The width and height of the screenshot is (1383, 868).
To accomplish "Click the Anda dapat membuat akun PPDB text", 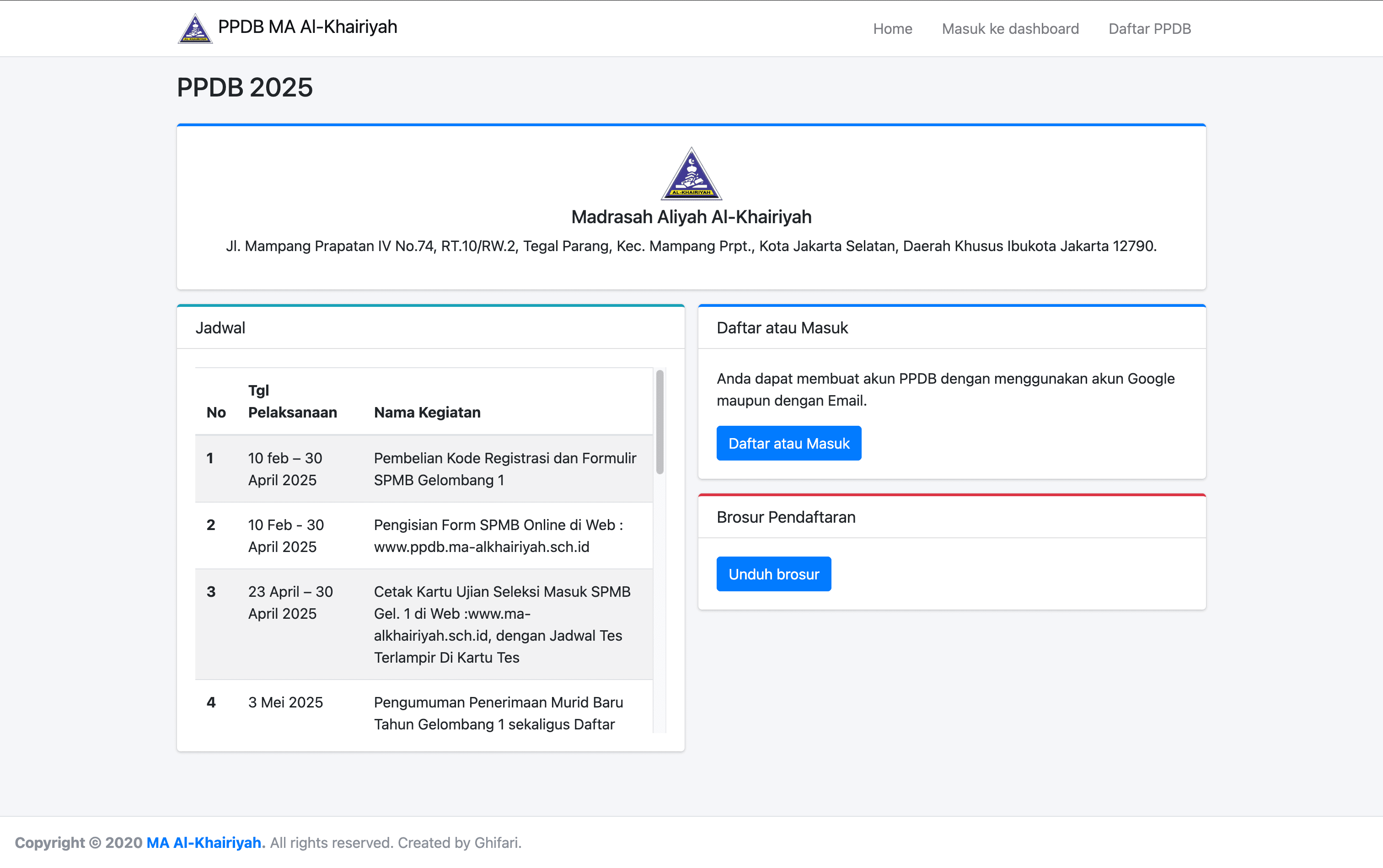I will tap(945, 389).
